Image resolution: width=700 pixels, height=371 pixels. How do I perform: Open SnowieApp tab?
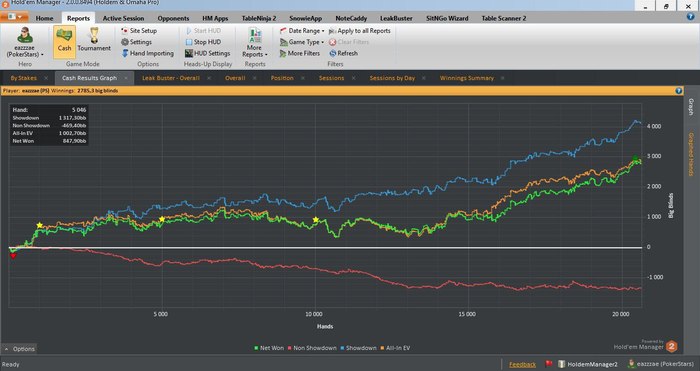[x=305, y=18]
